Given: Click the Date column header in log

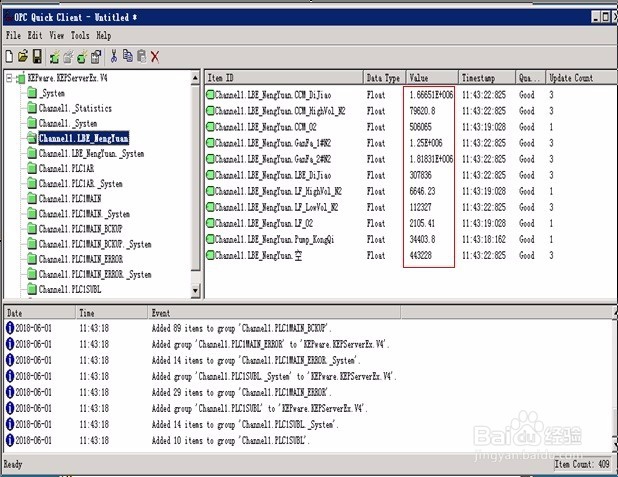Looking at the screenshot, I should pyautogui.click(x=40, y=313).
